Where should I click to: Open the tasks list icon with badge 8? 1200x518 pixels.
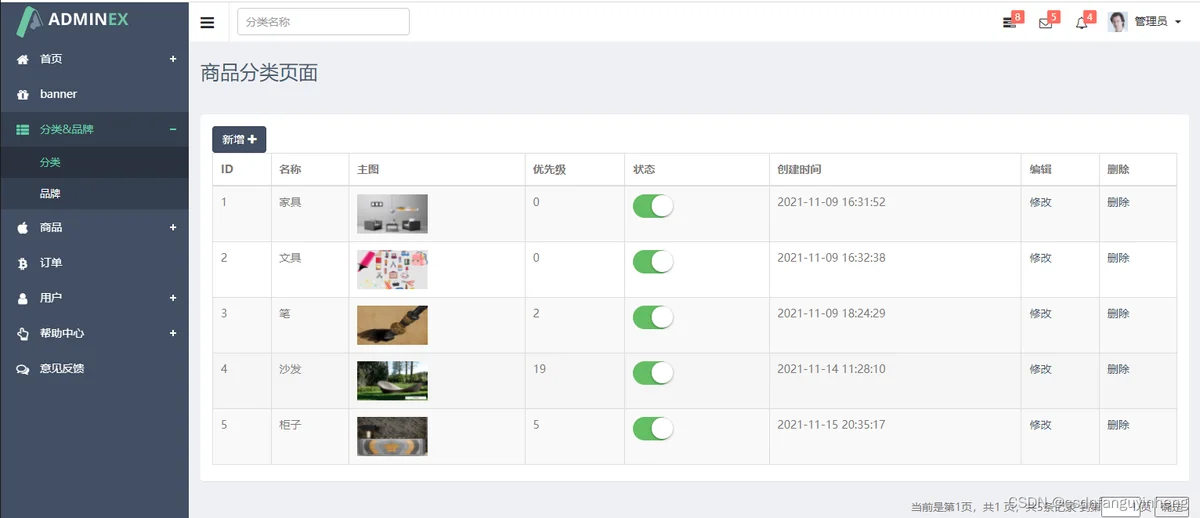1009,22
